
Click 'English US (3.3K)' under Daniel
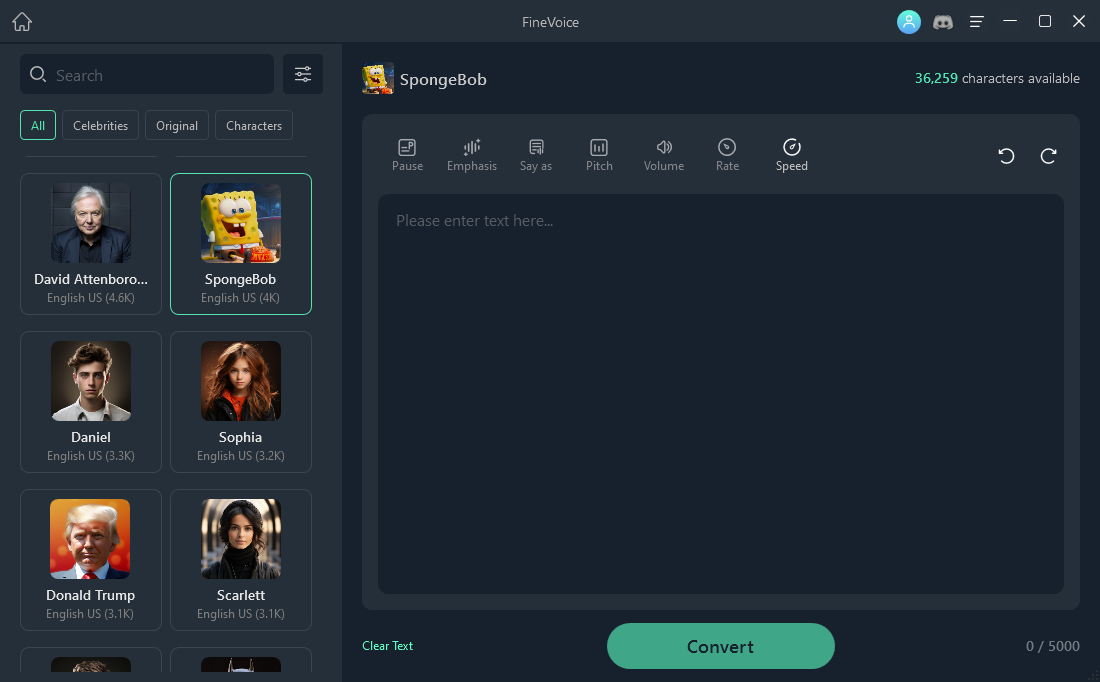[91, 456]
